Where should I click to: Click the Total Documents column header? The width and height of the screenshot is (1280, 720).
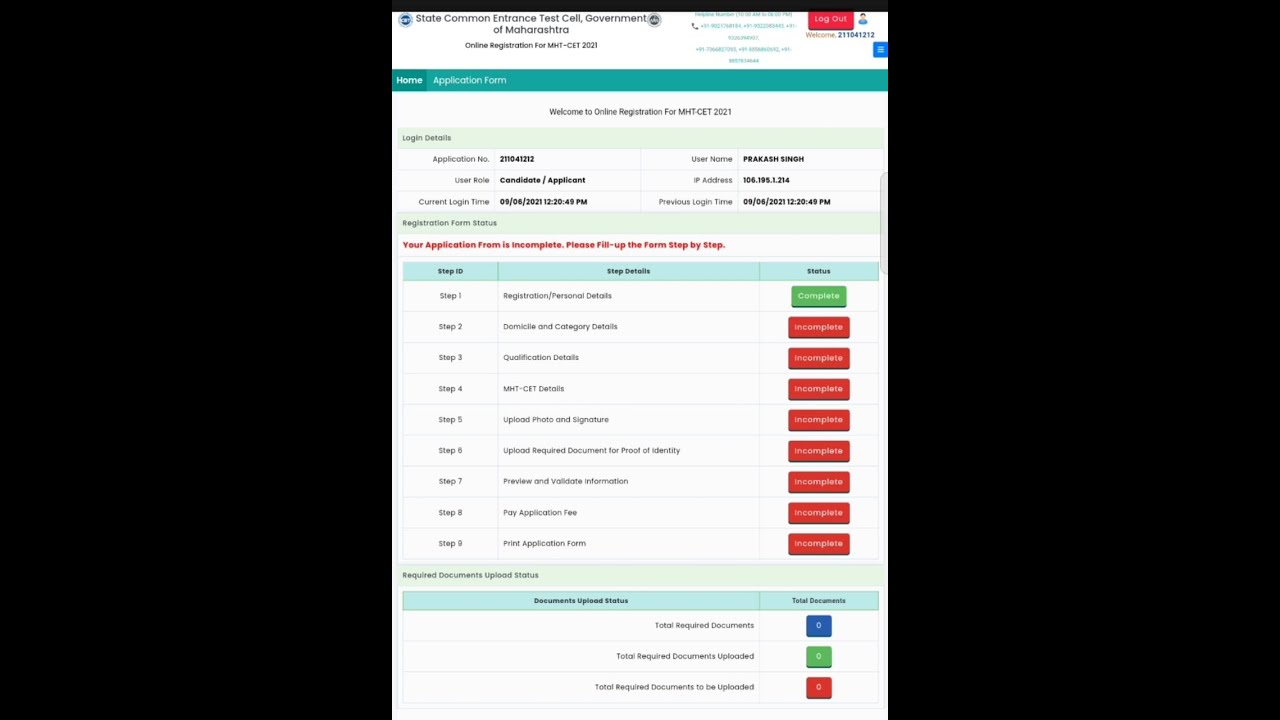[x=819, y=601]
